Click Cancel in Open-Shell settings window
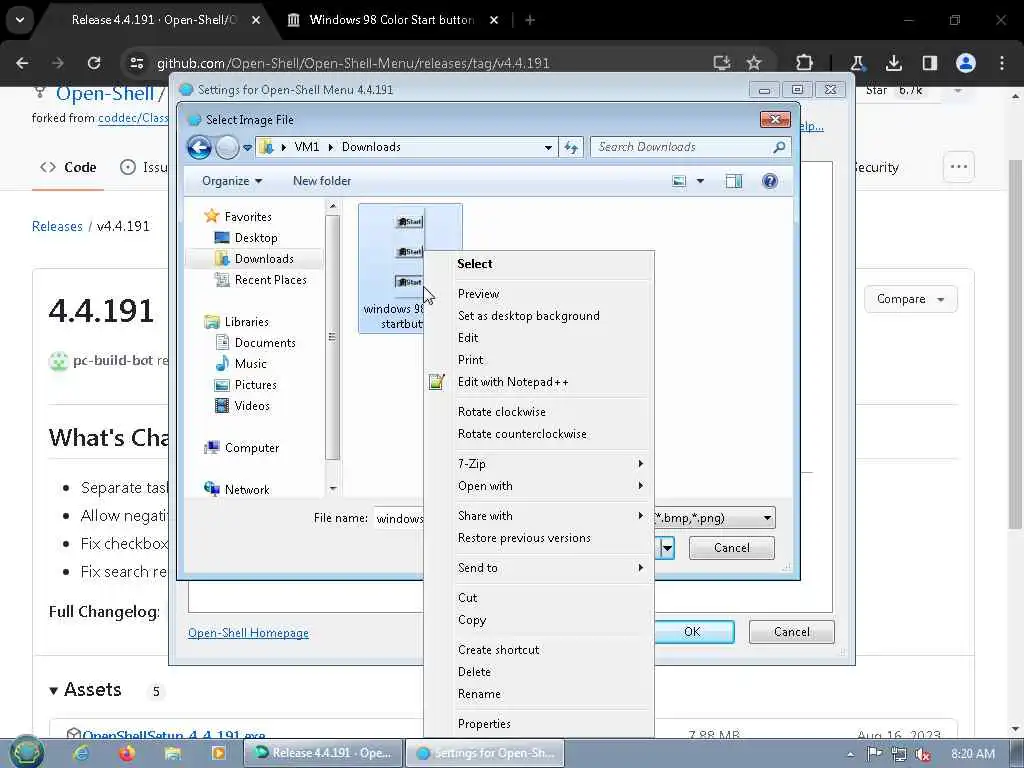1024x768 pixels. (792, 632)
